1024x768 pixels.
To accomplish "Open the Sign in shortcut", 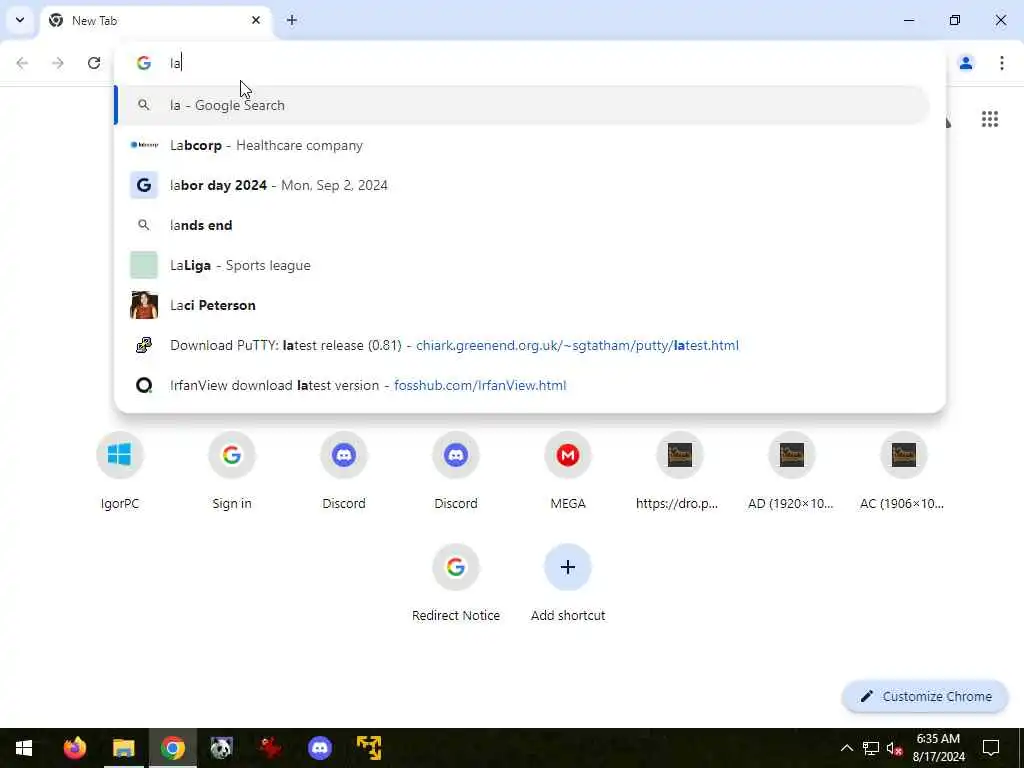I will click(x=232, y=472).
